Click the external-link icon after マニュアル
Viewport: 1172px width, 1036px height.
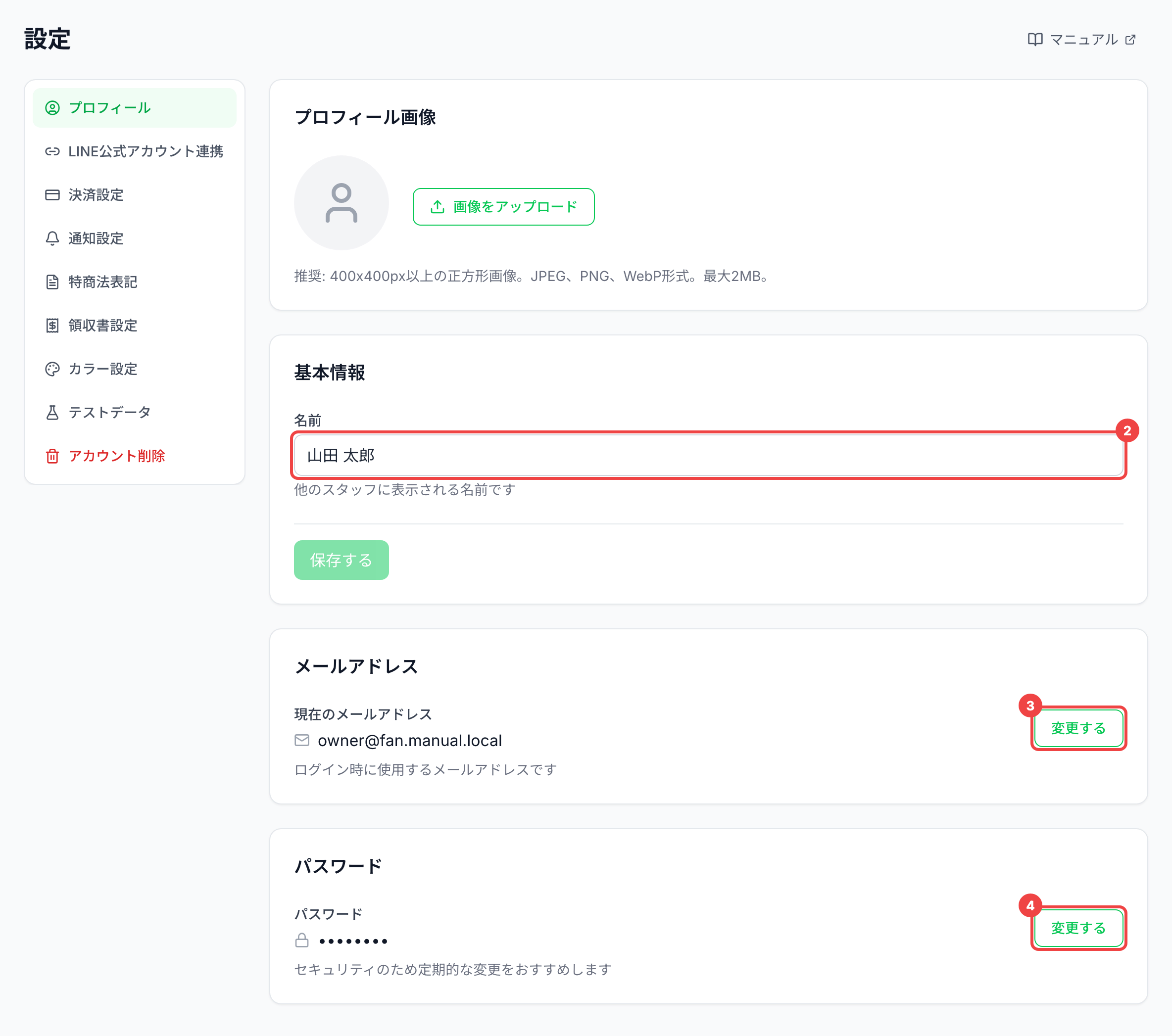coord(1130,40)
